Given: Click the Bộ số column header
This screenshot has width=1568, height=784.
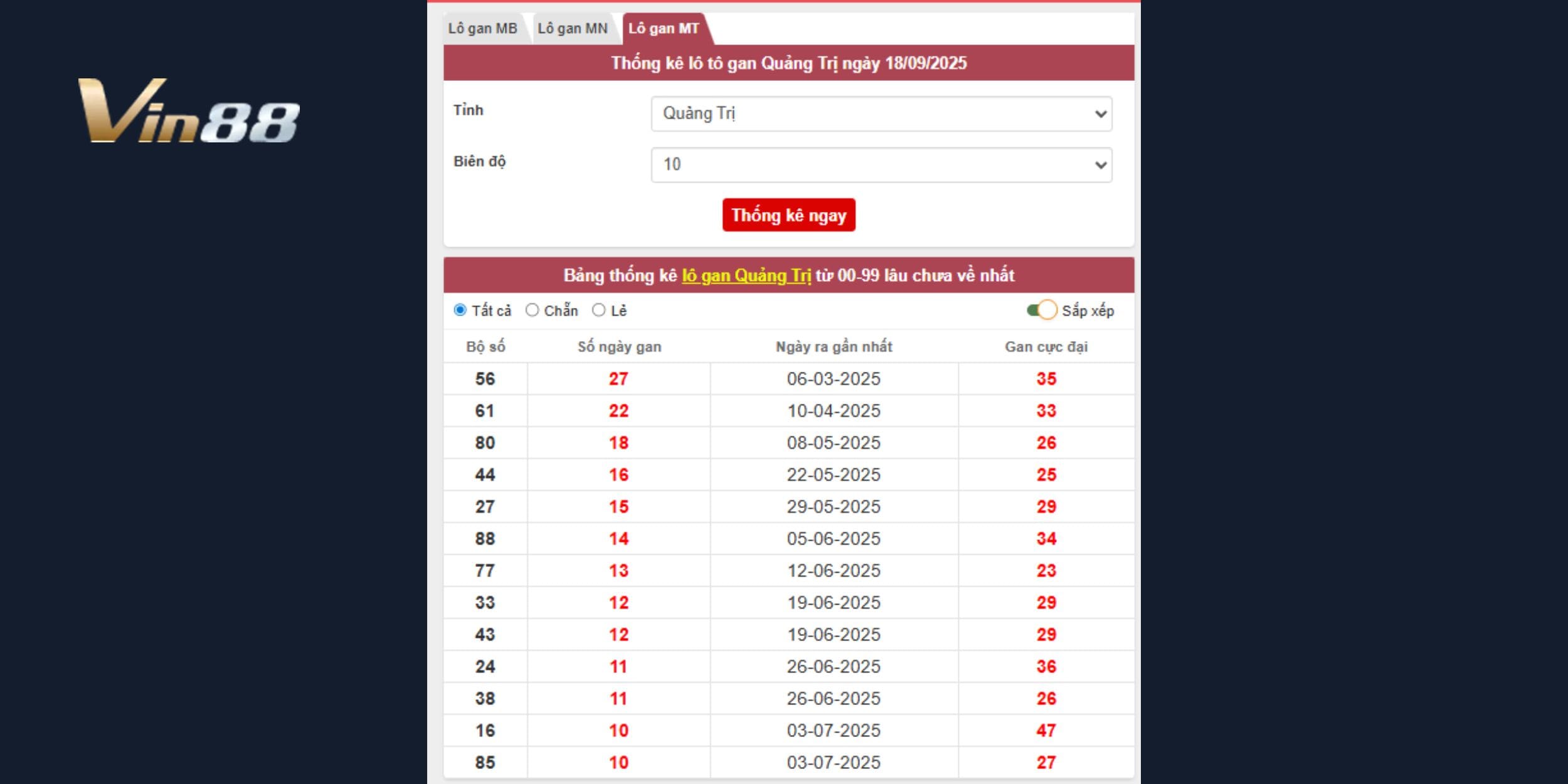Looking at the screenshot, I should [485, 347].
